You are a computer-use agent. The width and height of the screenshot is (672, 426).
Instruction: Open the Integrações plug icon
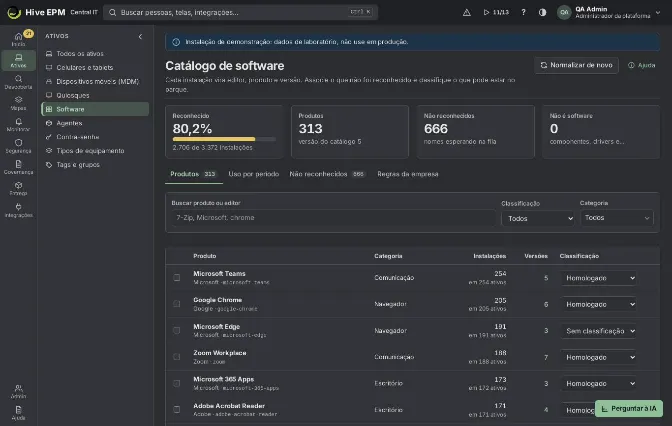18,210
